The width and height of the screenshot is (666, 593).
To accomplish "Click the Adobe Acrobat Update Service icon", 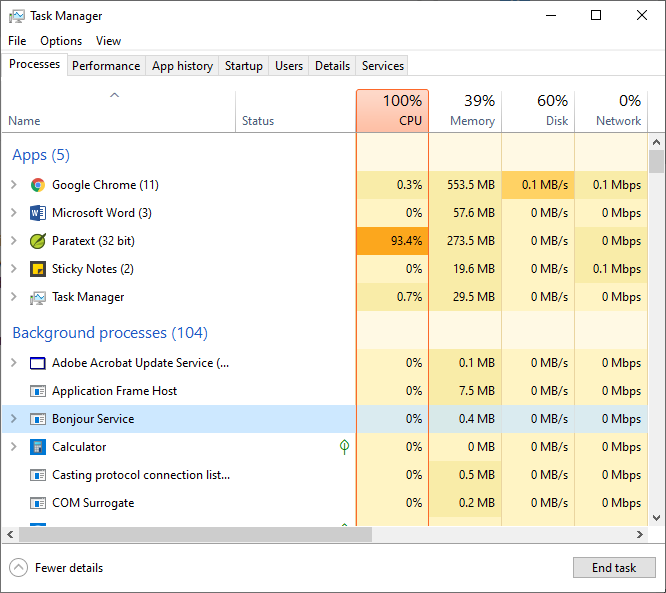I will coord(38,363).
